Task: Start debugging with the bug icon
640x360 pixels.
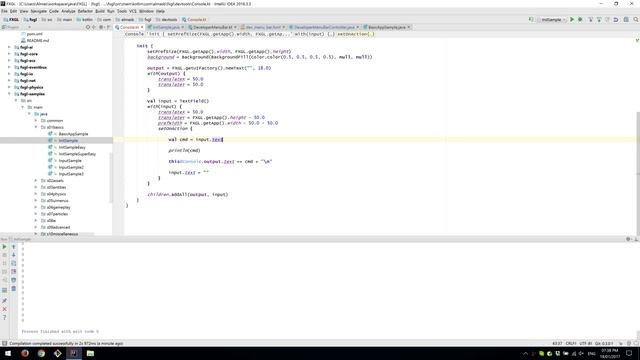Action: pyautogui.click(x=580, y=20)
